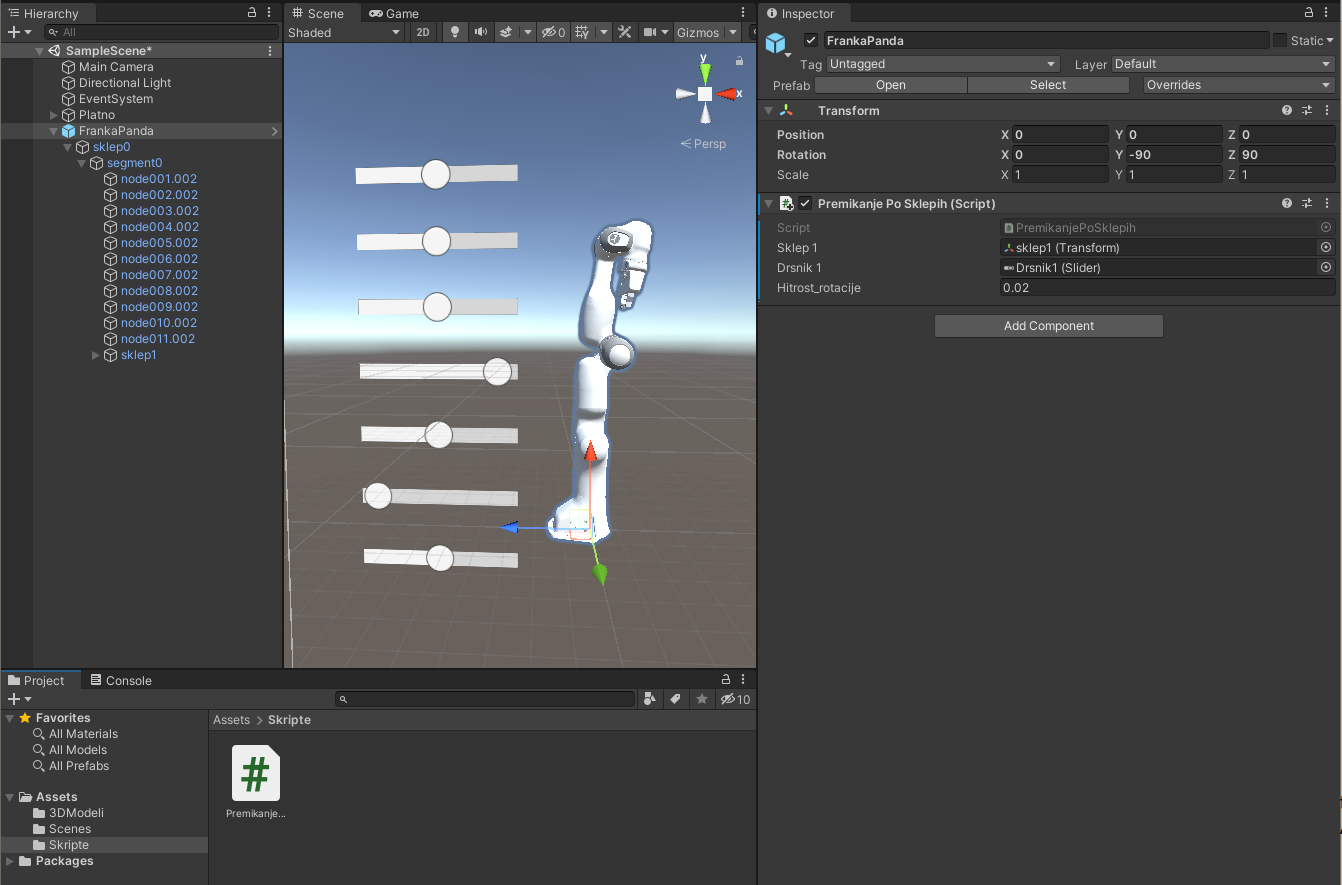Pick object for the Sklep 1 field
This screenshot has height=885, width=1342.
1326,248
